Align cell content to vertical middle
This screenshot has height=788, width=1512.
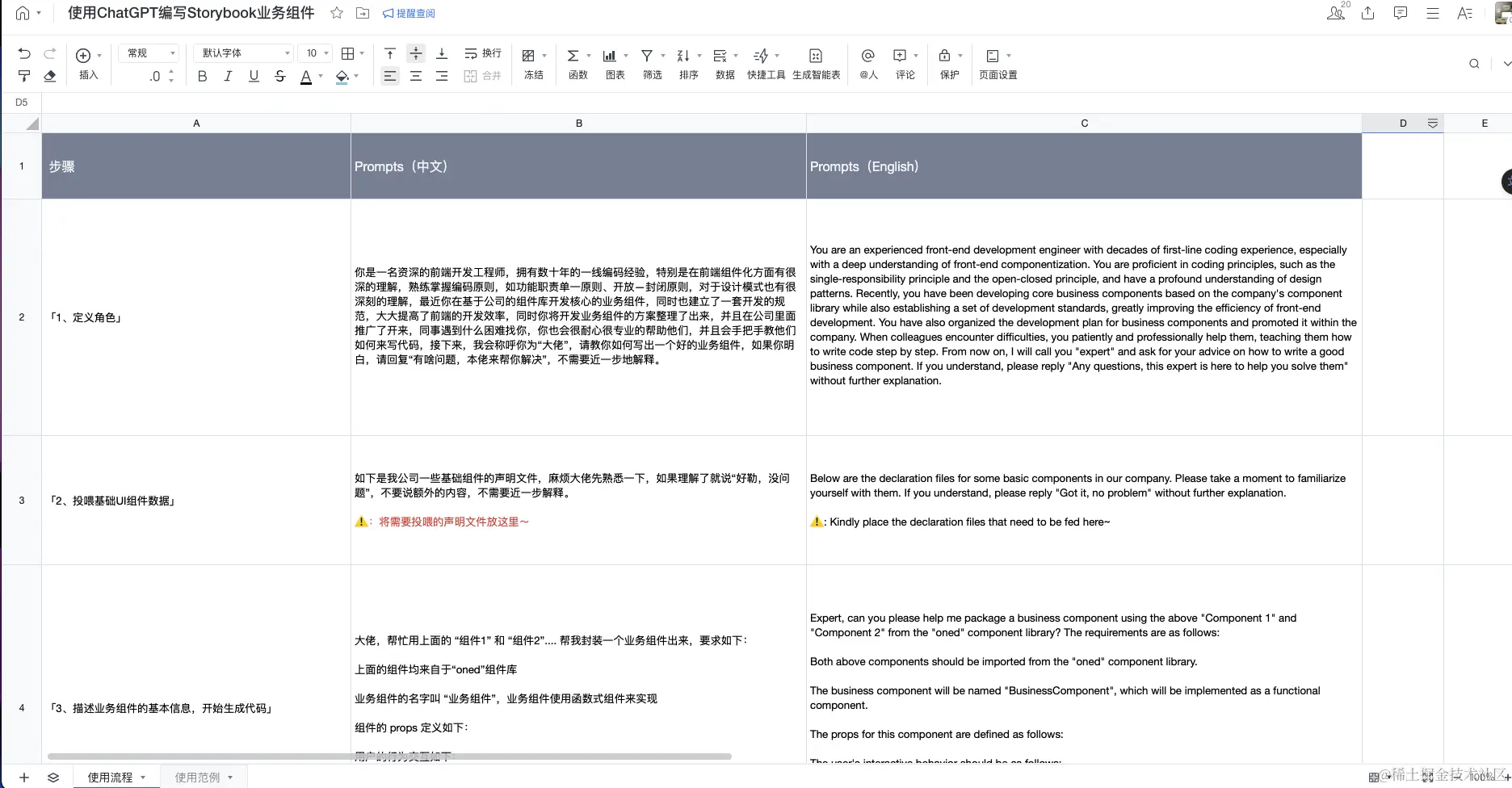(416, 54)
